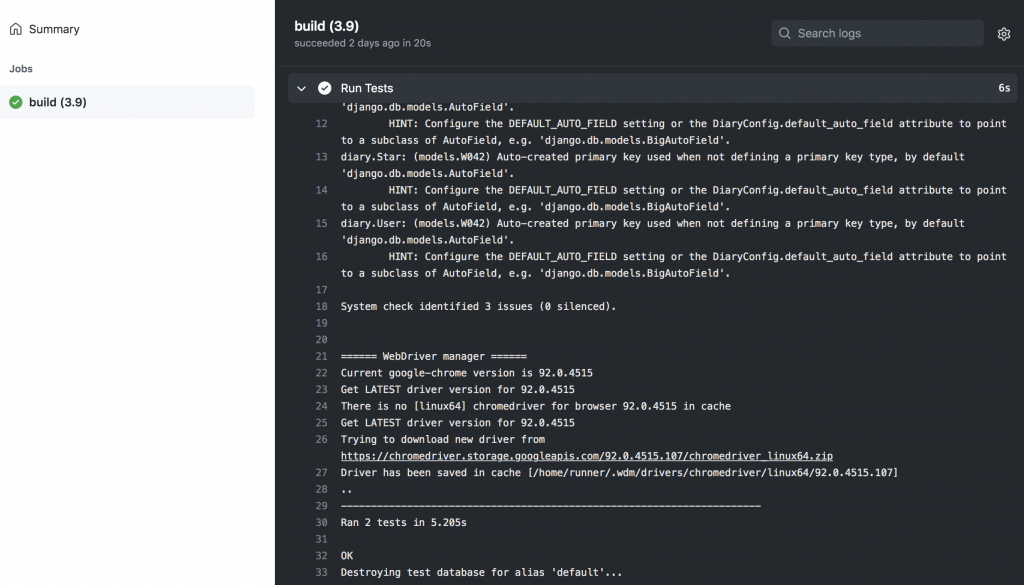This screenshot has width=1024, height=585.
Task: Select log line number 12
Action: click(x=321, y=123)
